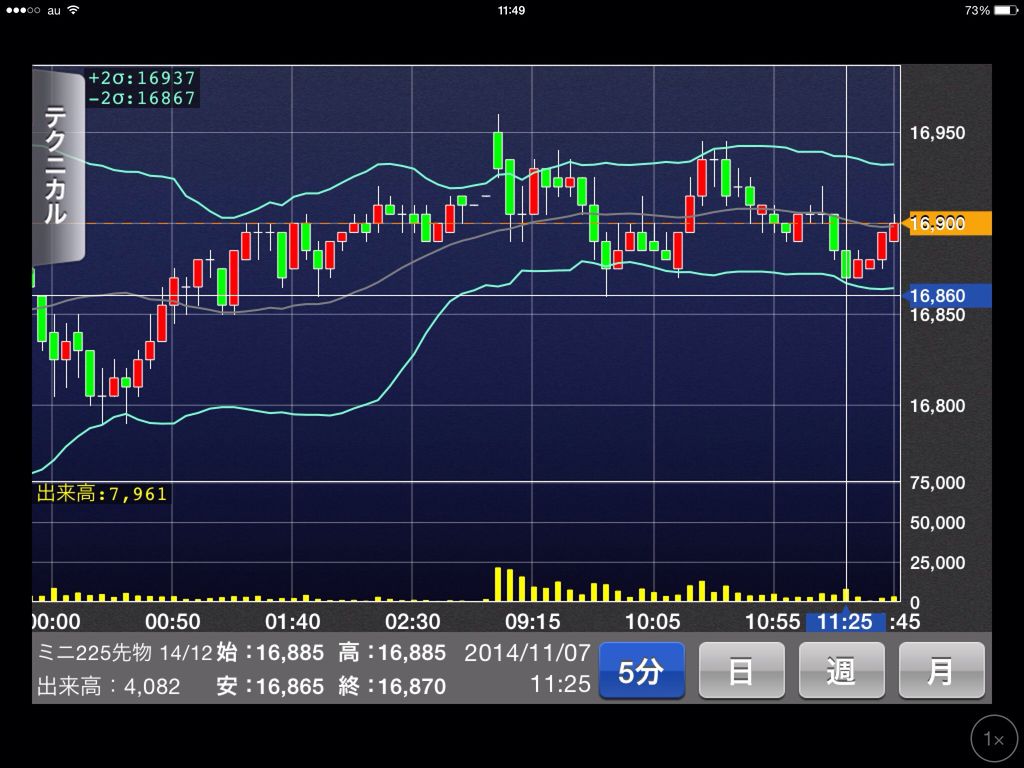Tap the Wi-Fi icon in status bar
This screenshot has width=1024, height=768.
[x=73, y=10]
